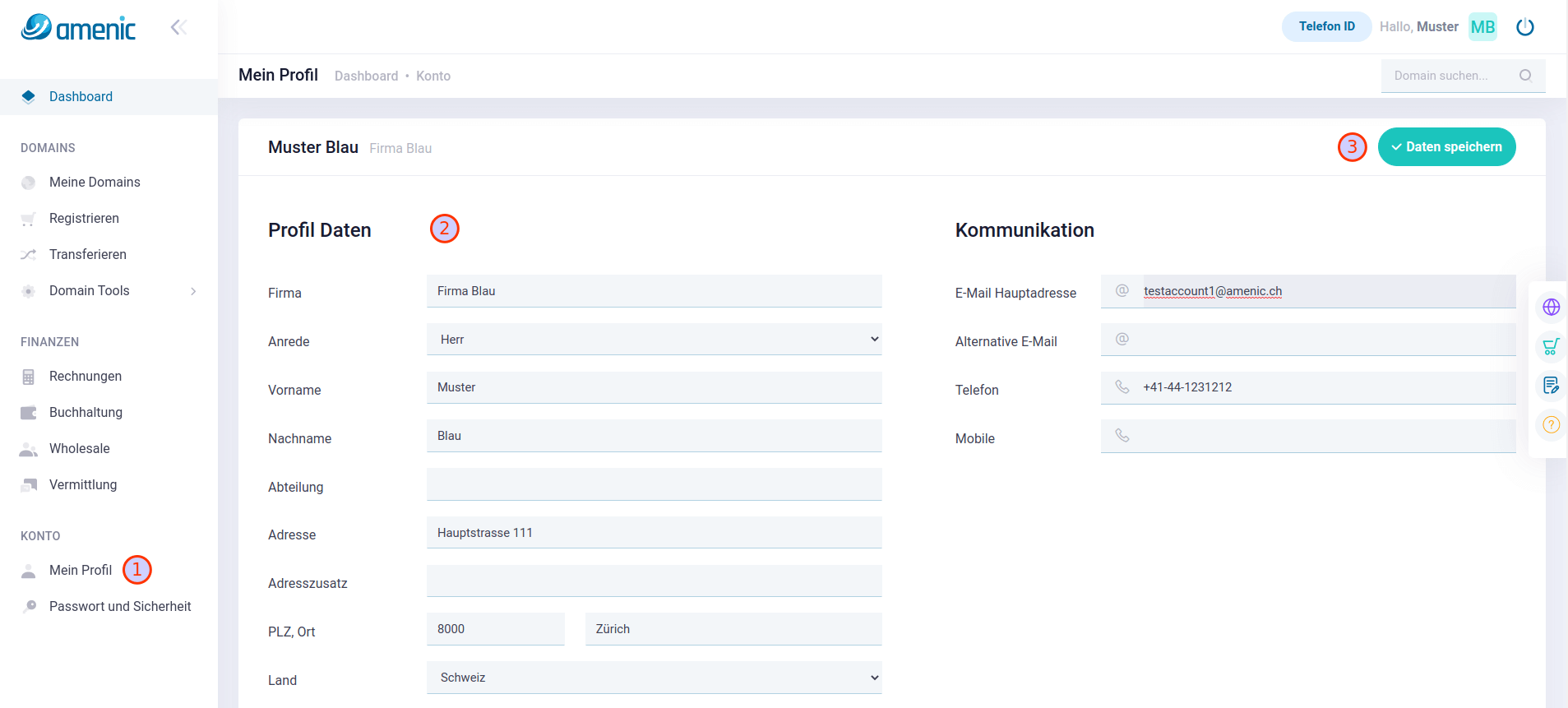Click the phone icon in Telefon field
The image size is (1568, 708).
pos(1122,386)
